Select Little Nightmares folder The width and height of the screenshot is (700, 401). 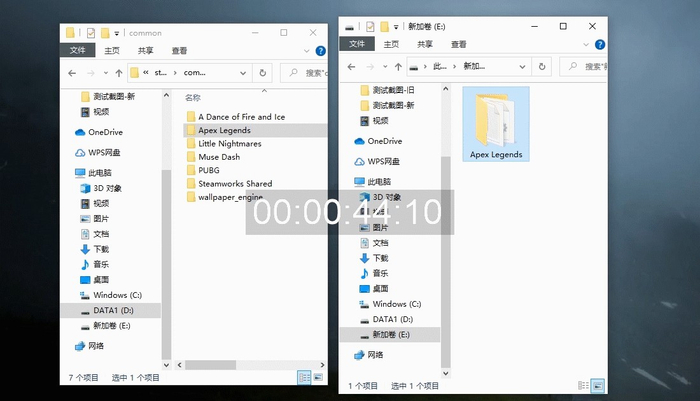pyautogui.click(x=224, y=144)
